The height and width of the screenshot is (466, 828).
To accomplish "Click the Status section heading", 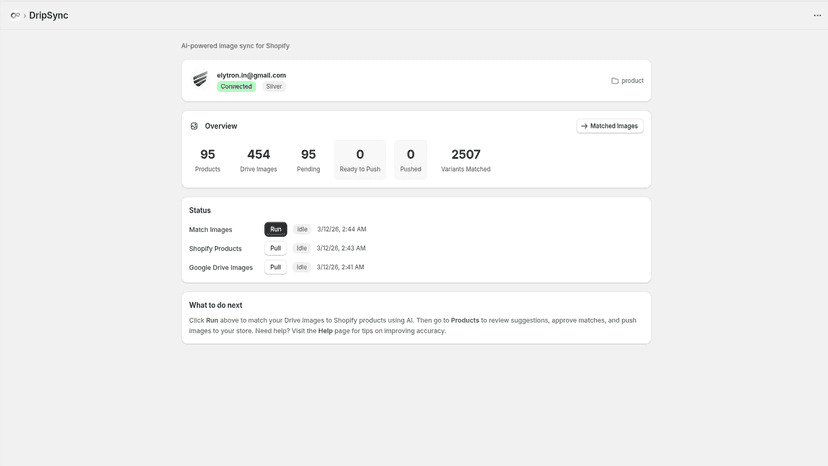I will click(200, 210).
